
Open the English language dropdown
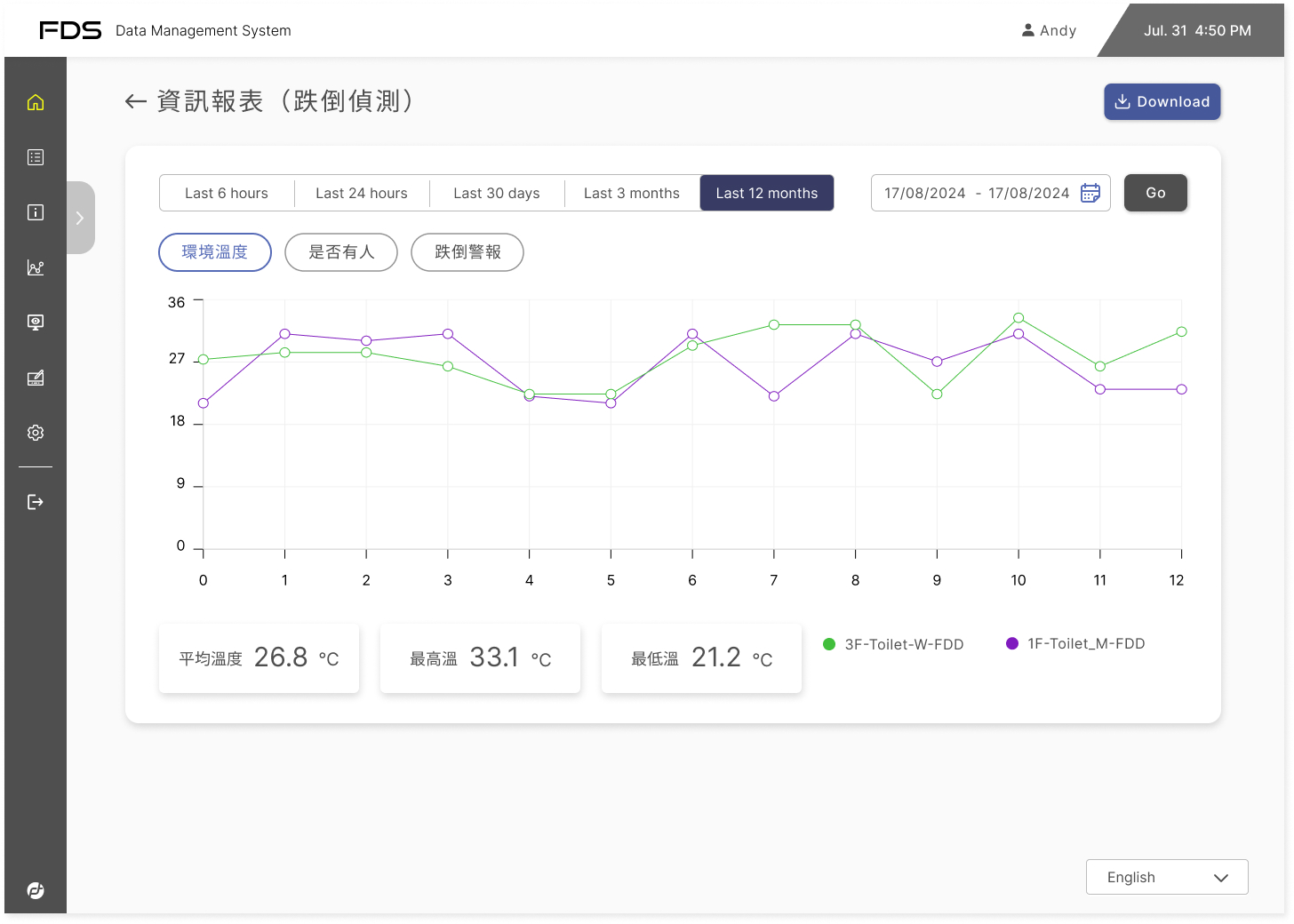(x=1166, y=877)
